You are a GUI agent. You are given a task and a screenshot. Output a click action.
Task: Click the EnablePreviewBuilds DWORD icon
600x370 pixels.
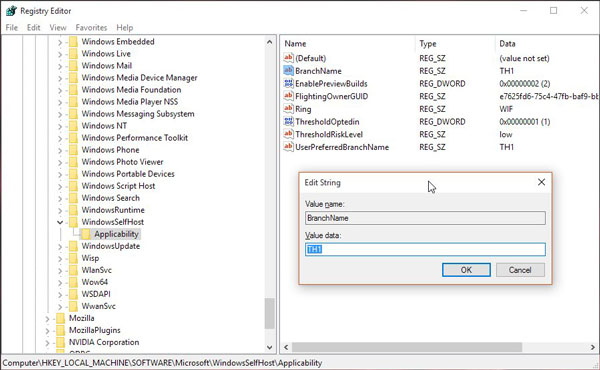(288, 83)
